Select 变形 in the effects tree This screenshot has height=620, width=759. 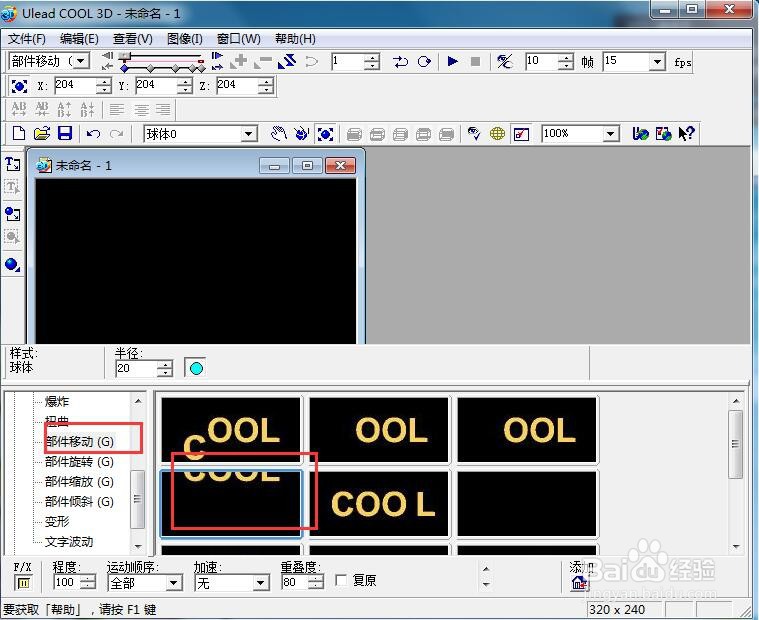tap(57, 522)
